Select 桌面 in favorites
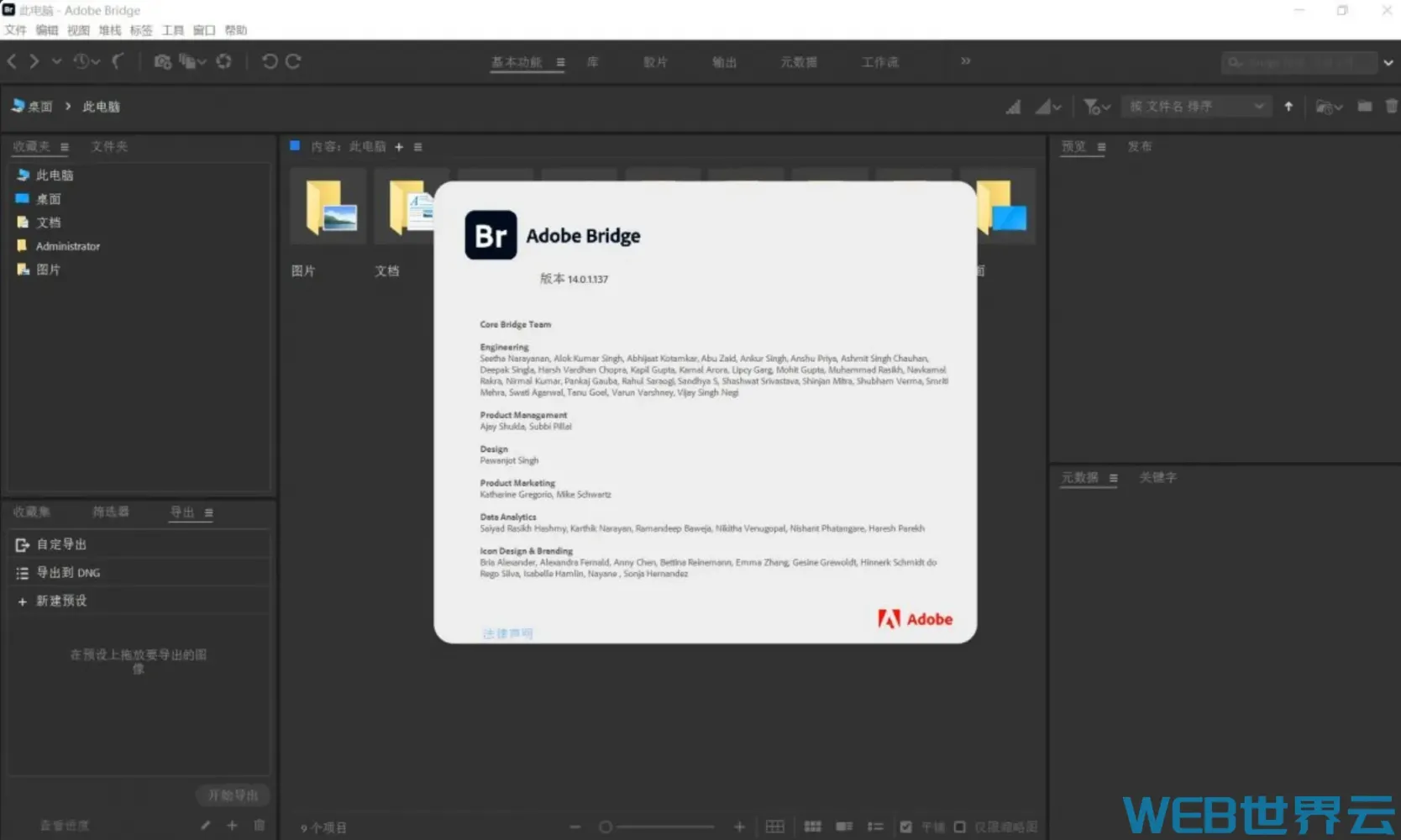The image size is (1401, 840). pyautogui.click(x=49, y=199)
